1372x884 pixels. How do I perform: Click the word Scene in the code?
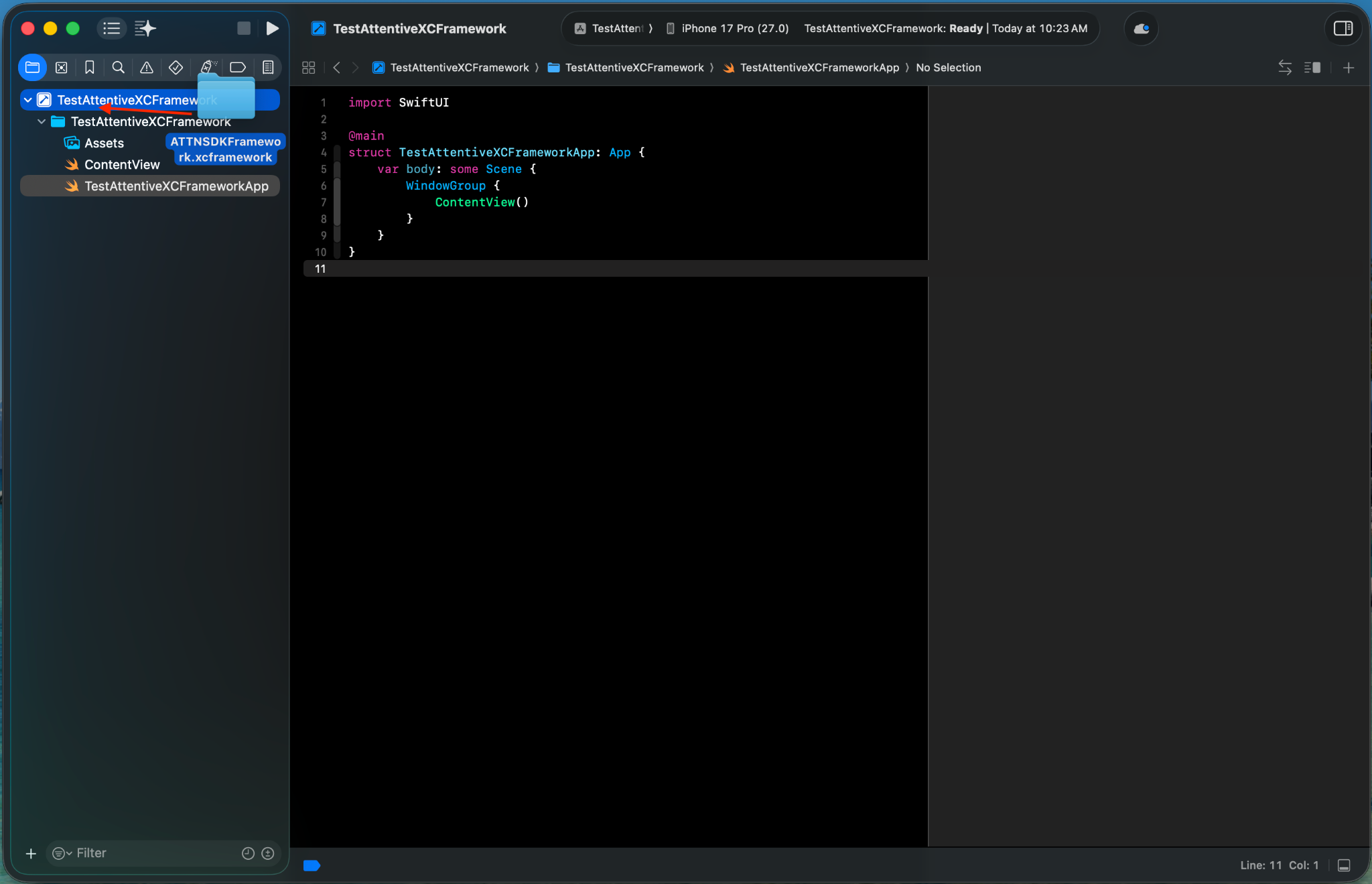pos(504,169)
